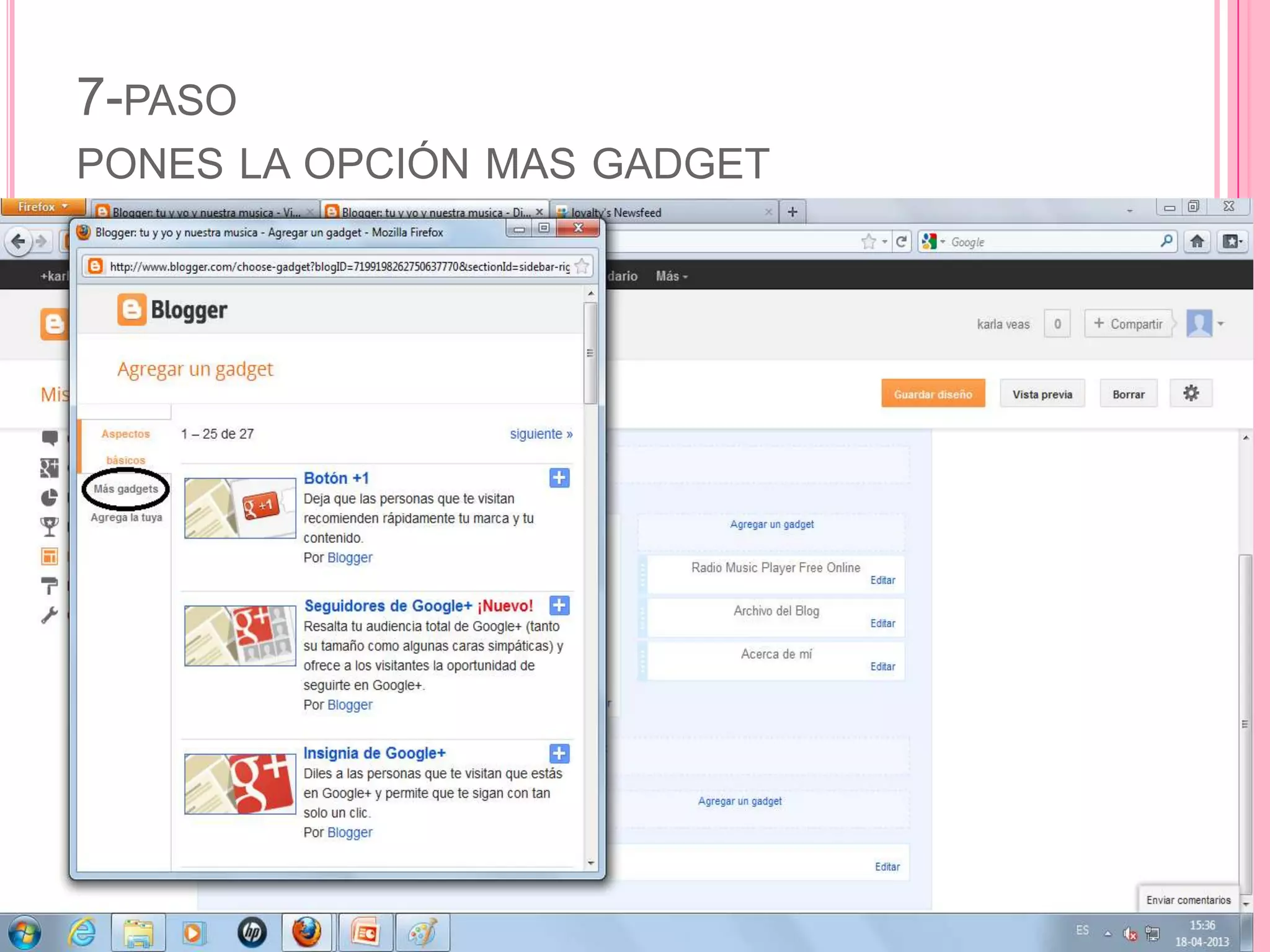The width and height of the screenshot is (1270, 952).
Task: Select the Aspectos básicos category
Action: pos(126,447)
